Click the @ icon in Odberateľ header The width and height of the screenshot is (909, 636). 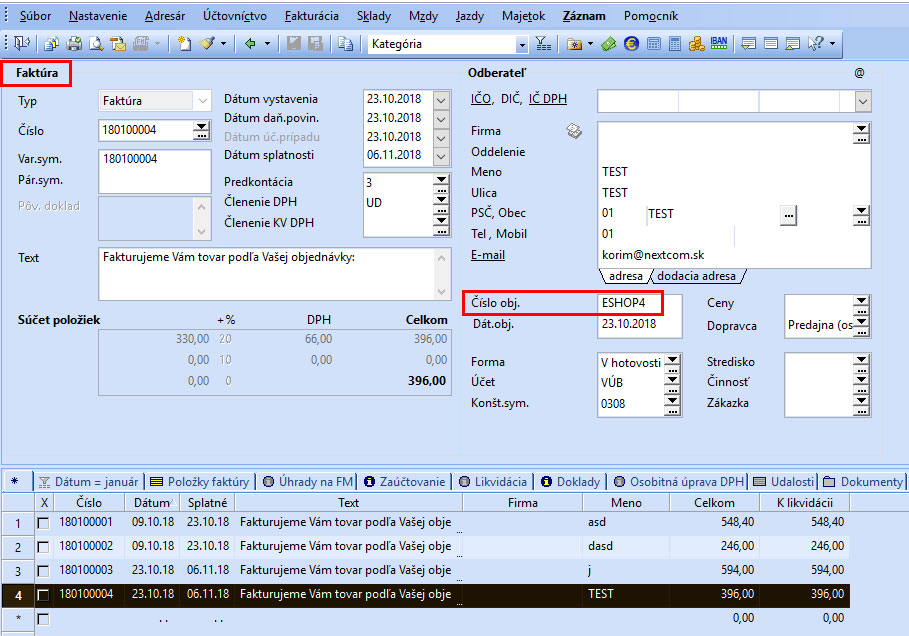pyautogui.click(x=859, y=73)
